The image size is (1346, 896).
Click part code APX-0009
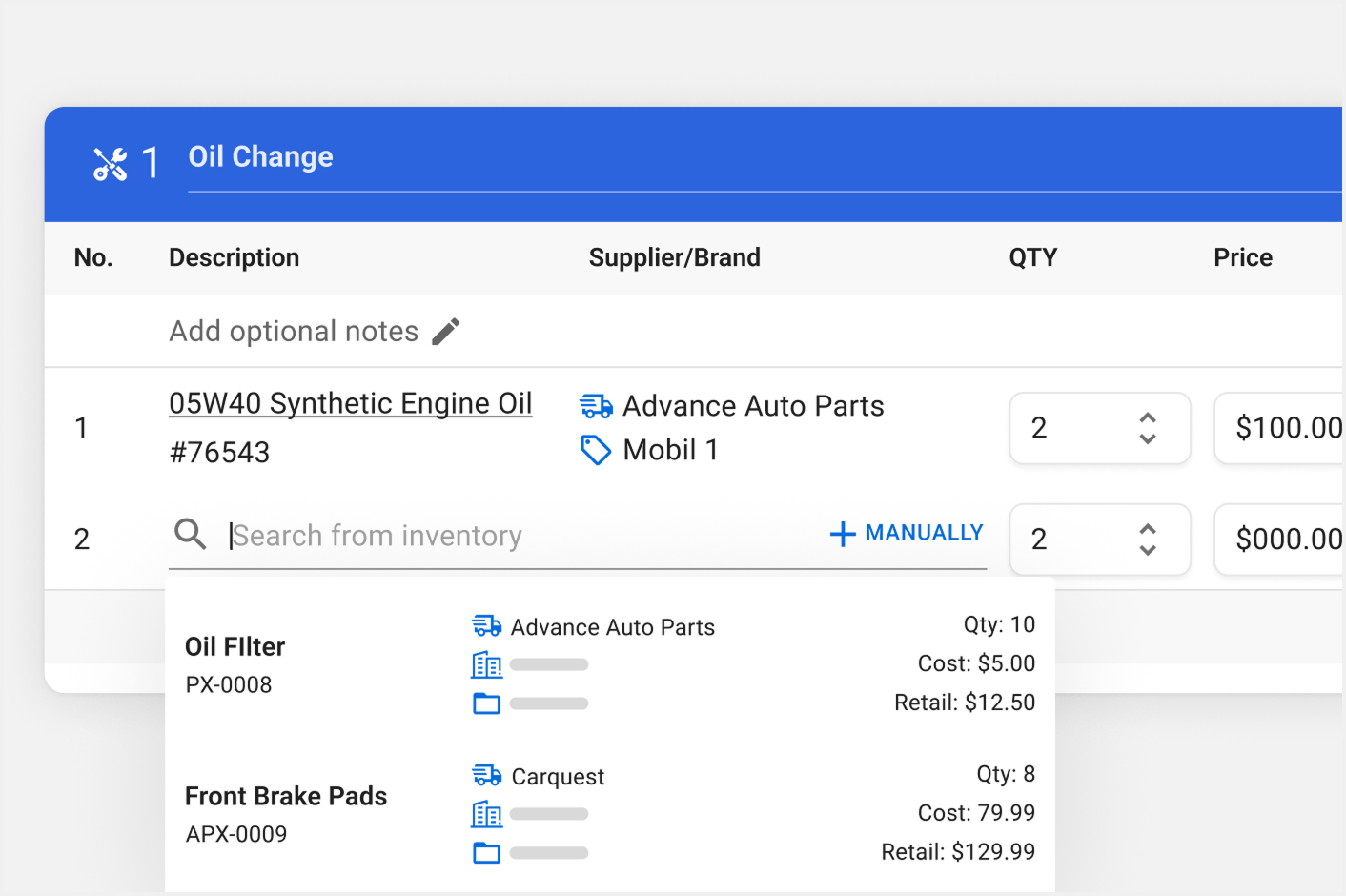coord(236,834)
